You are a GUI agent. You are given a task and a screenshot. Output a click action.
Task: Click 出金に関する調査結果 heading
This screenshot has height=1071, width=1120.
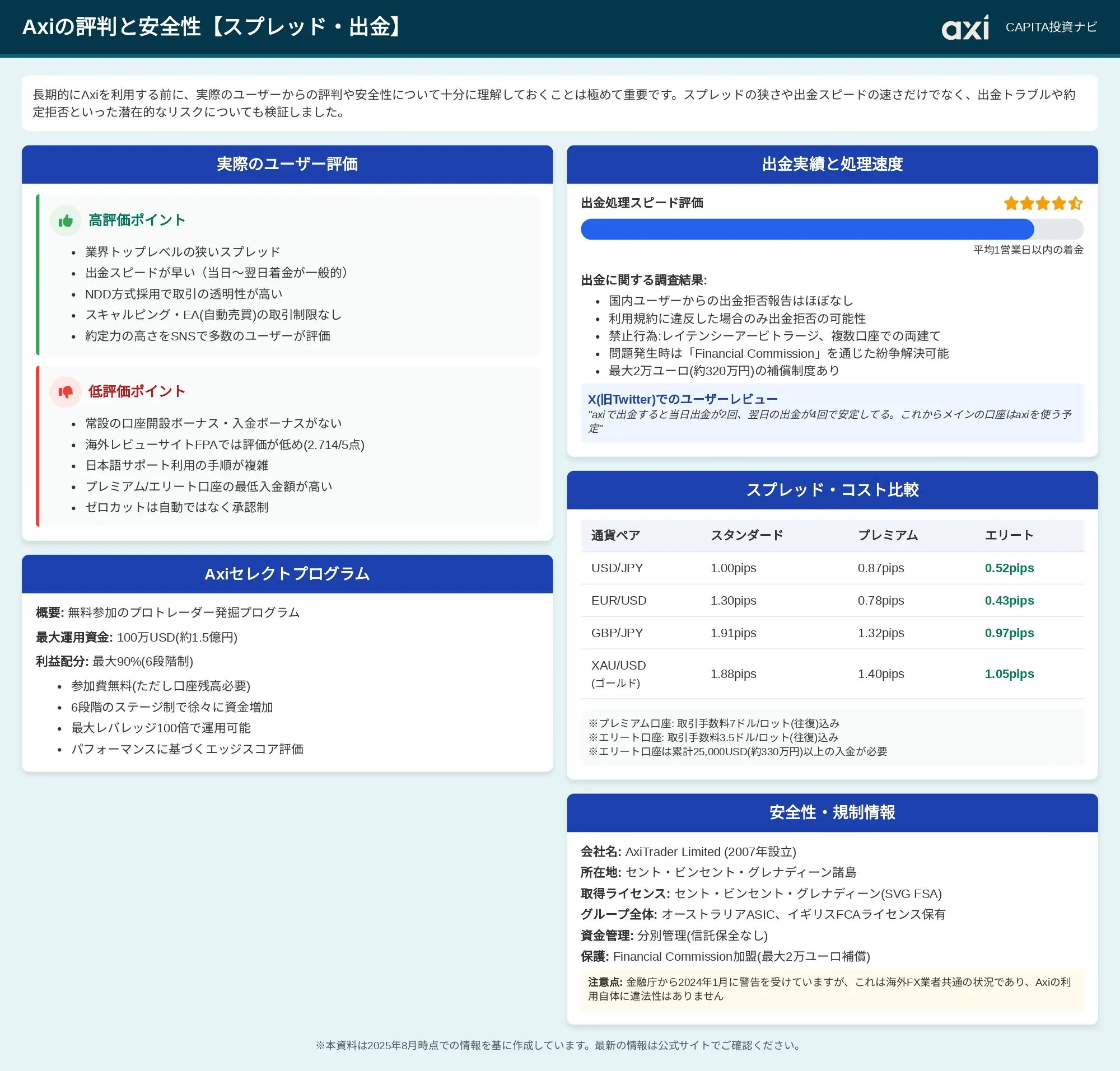(643, 280)
